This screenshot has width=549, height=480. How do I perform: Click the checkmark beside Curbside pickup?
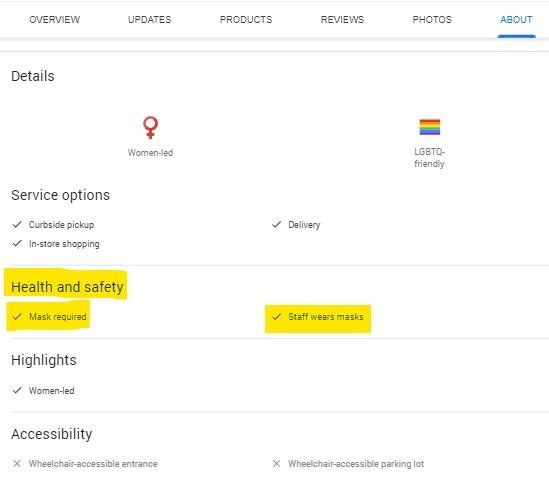pyautogui.click(x=17, y=224)
